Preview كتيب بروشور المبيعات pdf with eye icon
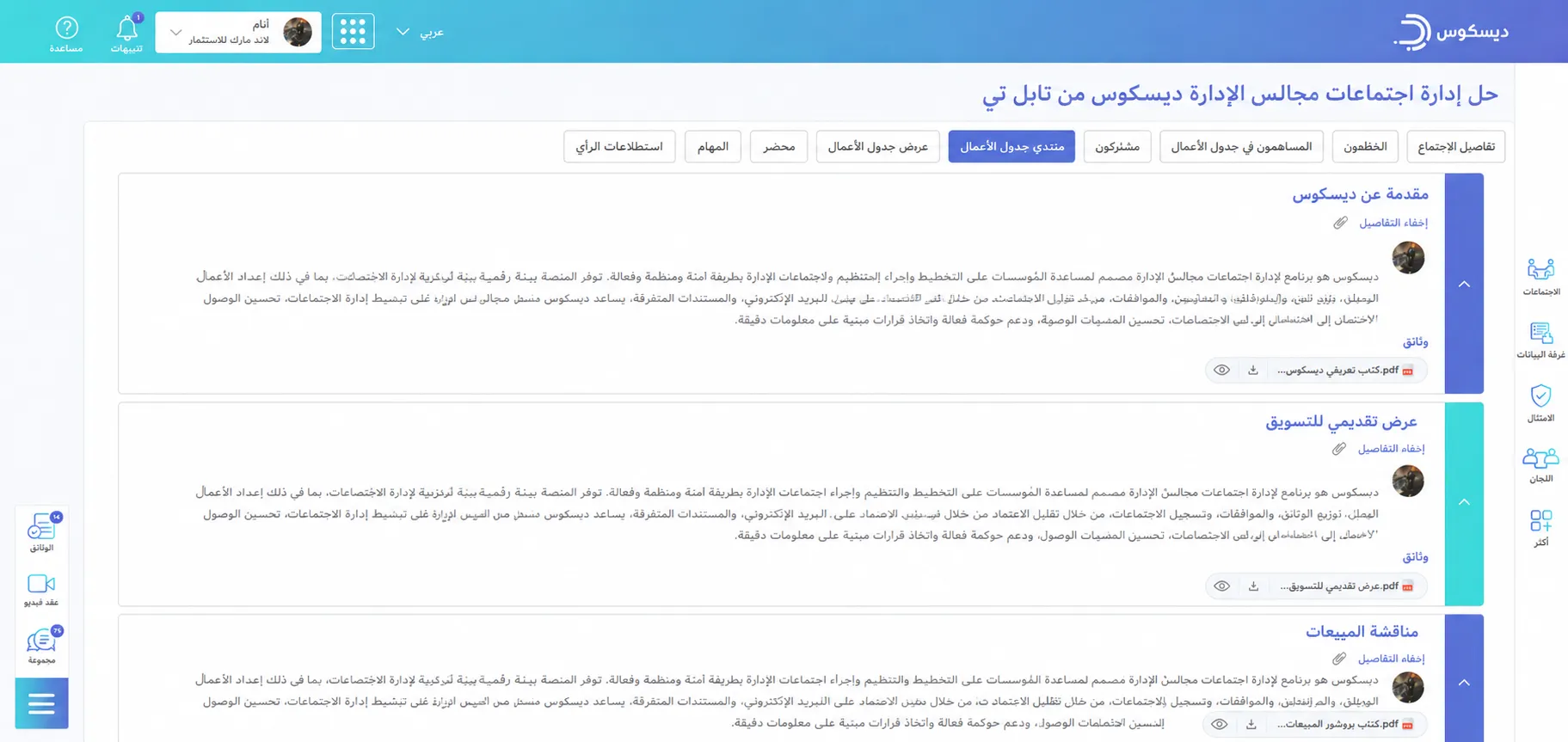The image size is (1568, 742). pyautogui.click(x=1220, y=724)
